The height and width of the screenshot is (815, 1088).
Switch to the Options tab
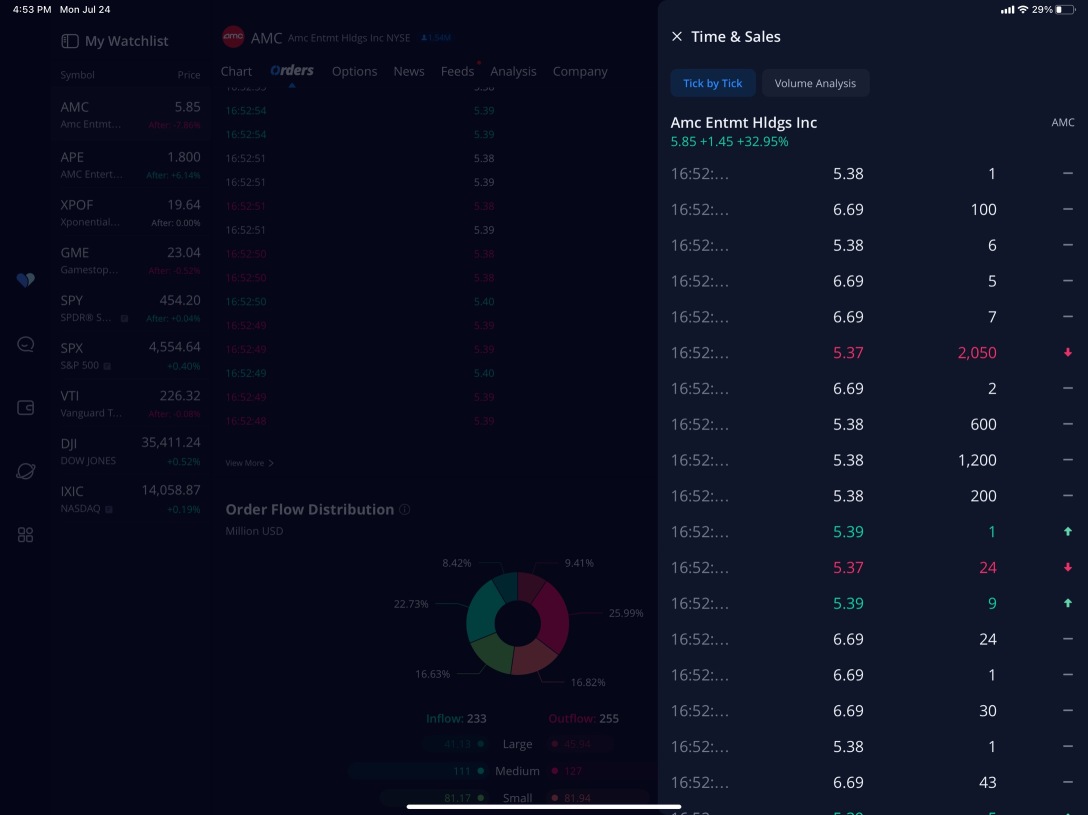click(354, 72)
